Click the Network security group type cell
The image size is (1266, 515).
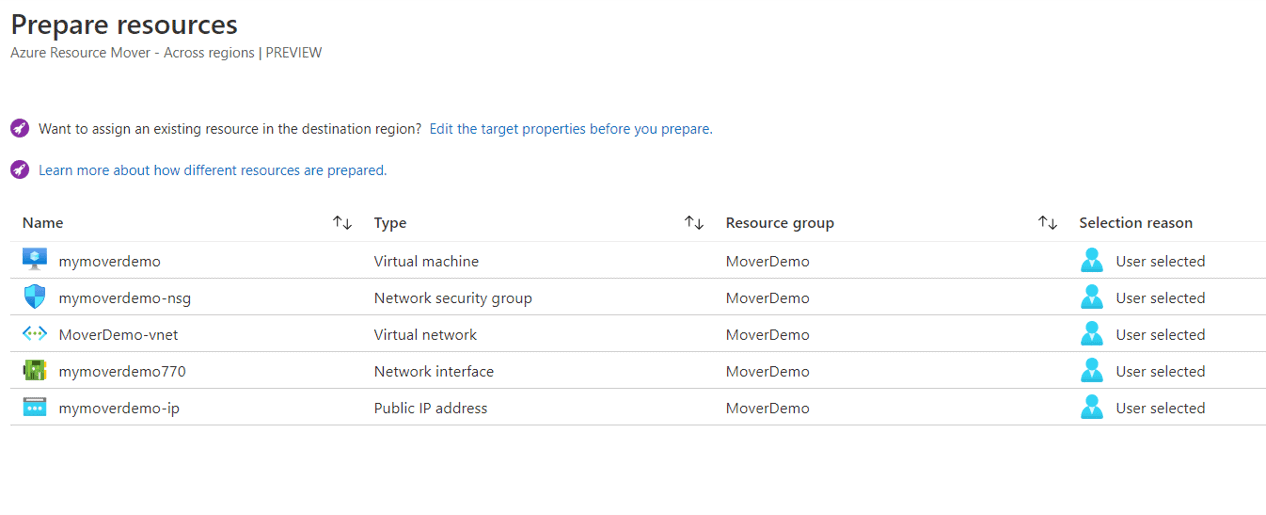coord(453,298)
